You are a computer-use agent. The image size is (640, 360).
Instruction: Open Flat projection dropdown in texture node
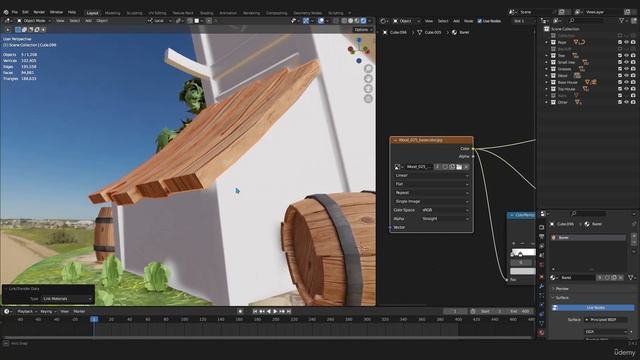click(431, 184)
